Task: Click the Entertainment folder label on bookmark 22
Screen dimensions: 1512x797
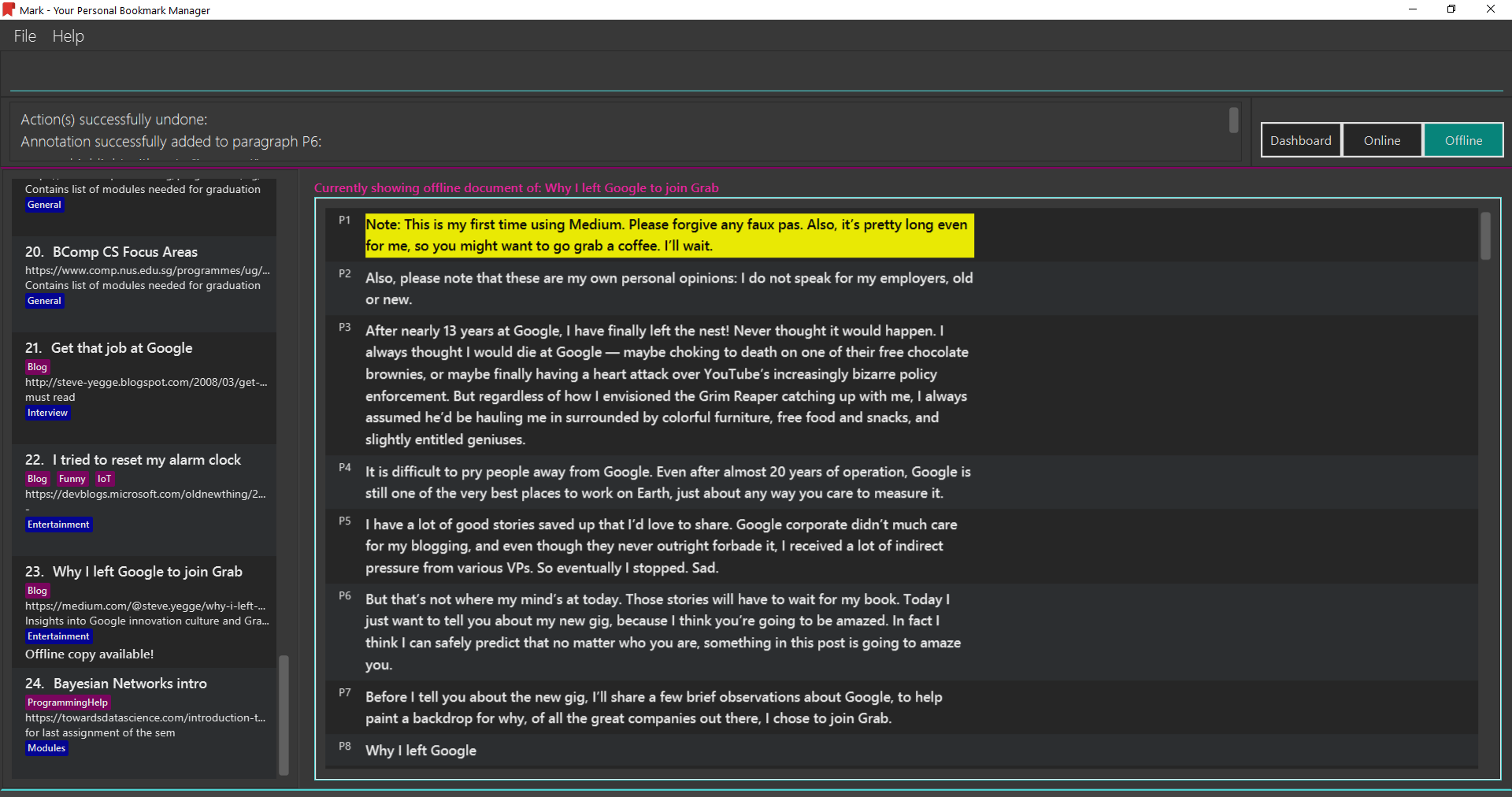Action: [58, 525]
